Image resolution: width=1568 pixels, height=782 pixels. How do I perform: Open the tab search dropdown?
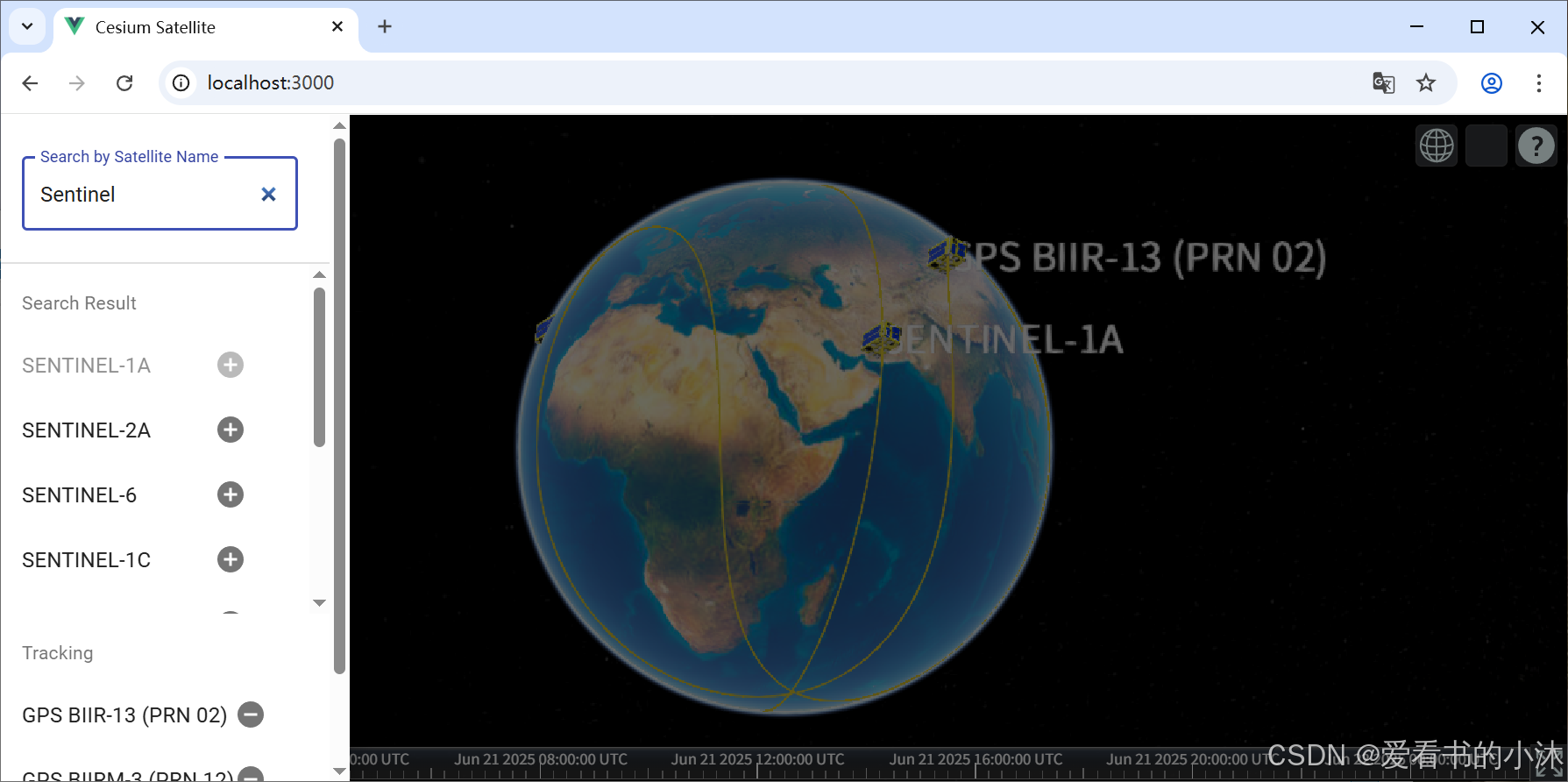(x=27, y=26)
